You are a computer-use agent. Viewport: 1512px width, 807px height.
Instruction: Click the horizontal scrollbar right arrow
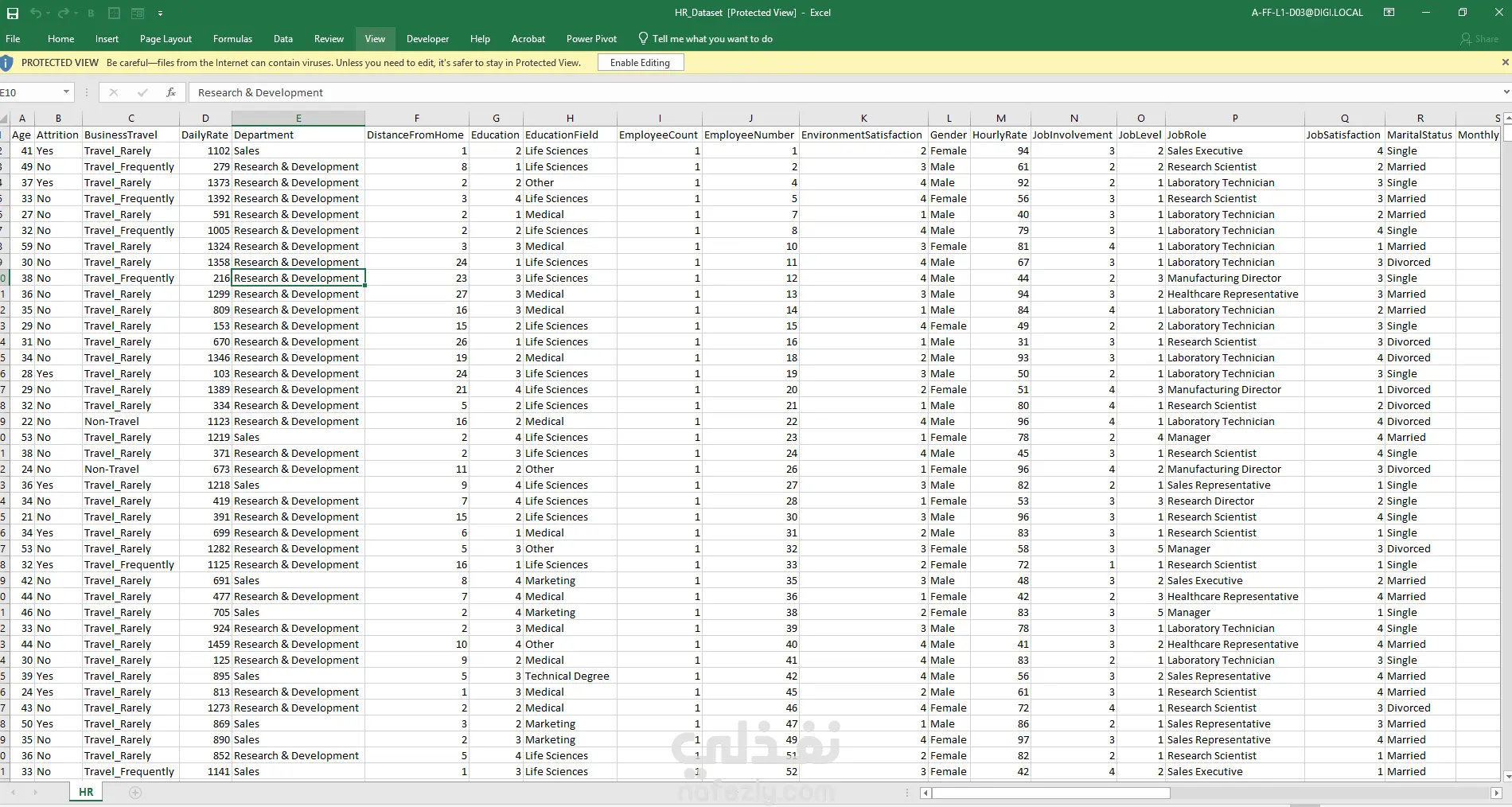coord(1496,793)
